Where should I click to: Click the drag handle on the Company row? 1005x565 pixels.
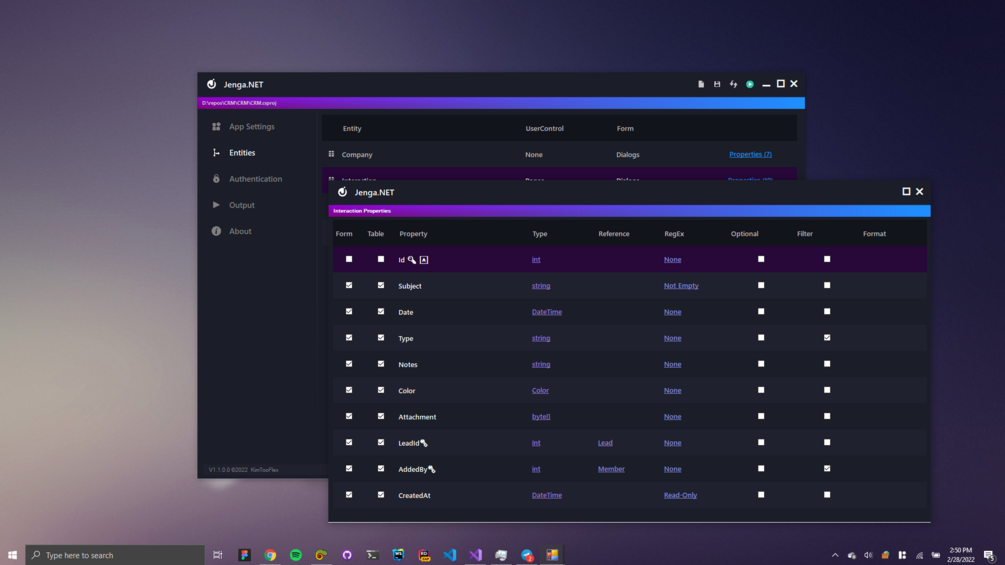coord(331,154)
